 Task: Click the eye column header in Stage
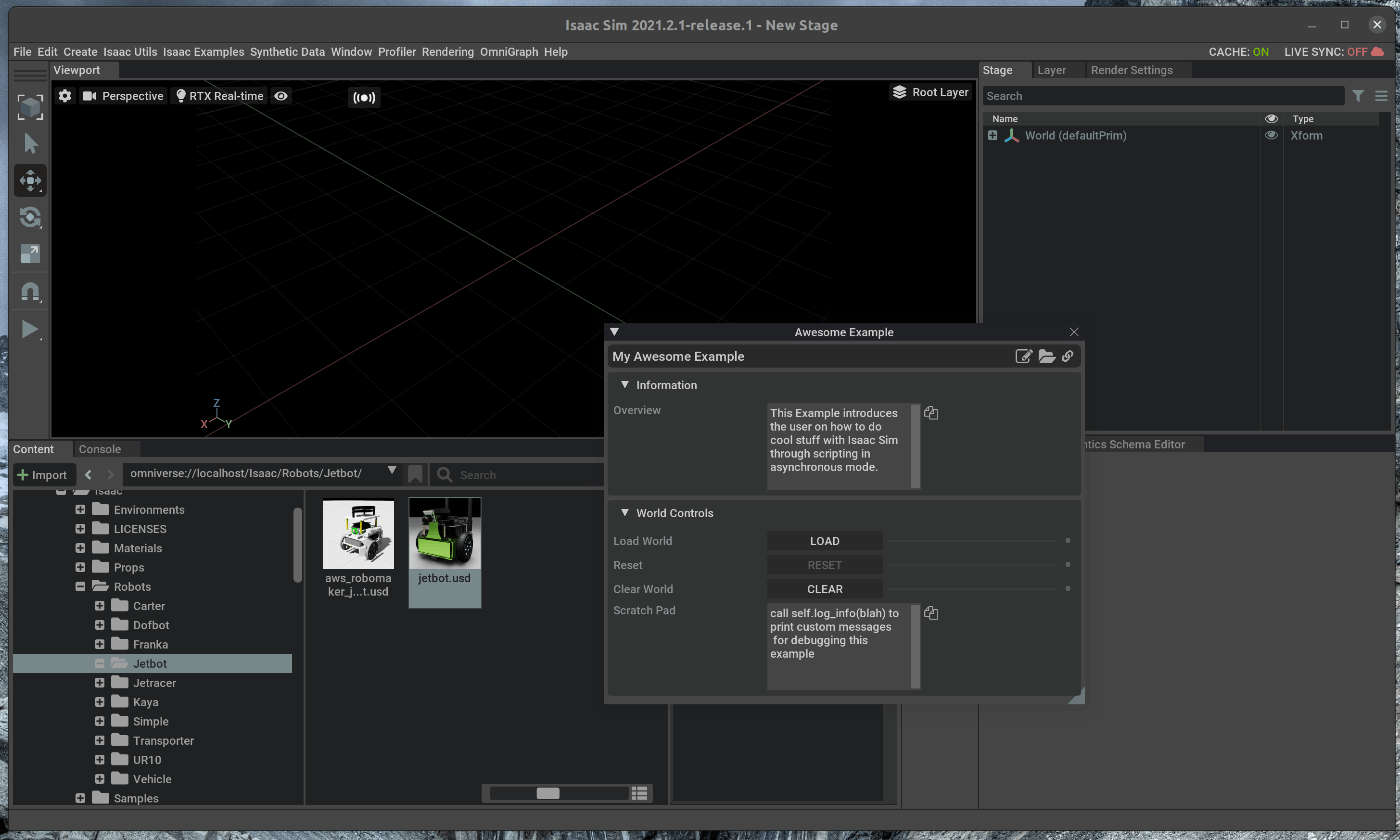point(1271,118)
